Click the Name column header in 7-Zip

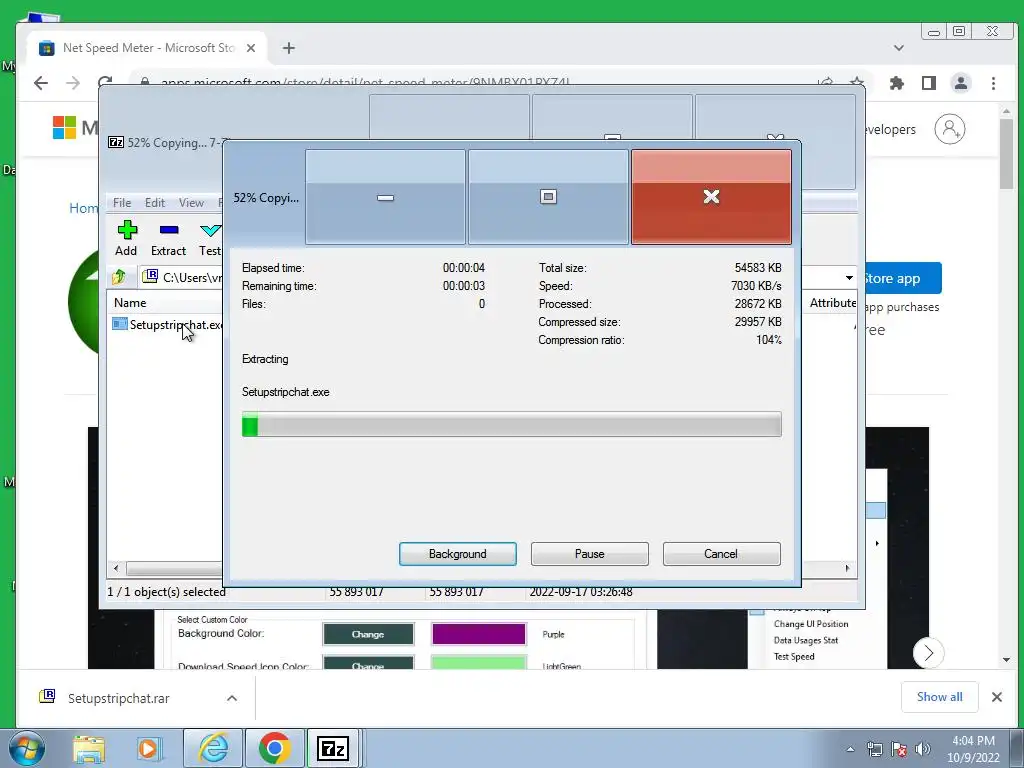click(x=130, y=302)
